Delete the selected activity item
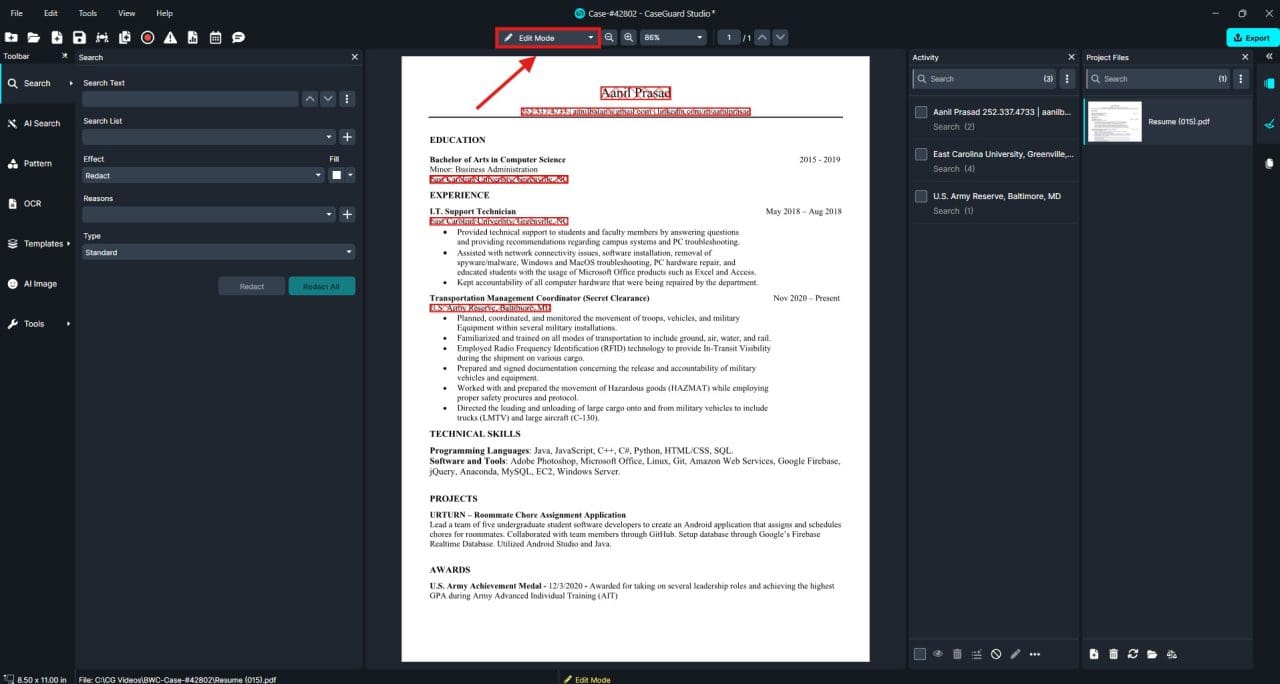Viewport: 1280px width, 684px height. tap(957, 653)
